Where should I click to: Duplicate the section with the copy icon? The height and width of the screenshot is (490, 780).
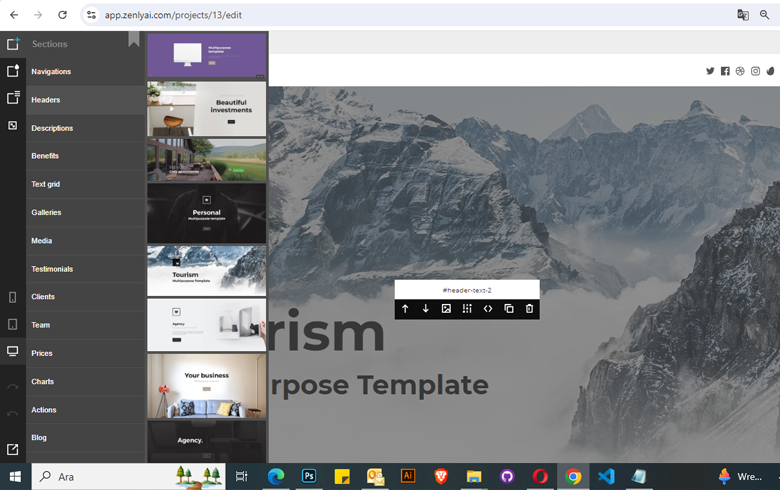509,309
